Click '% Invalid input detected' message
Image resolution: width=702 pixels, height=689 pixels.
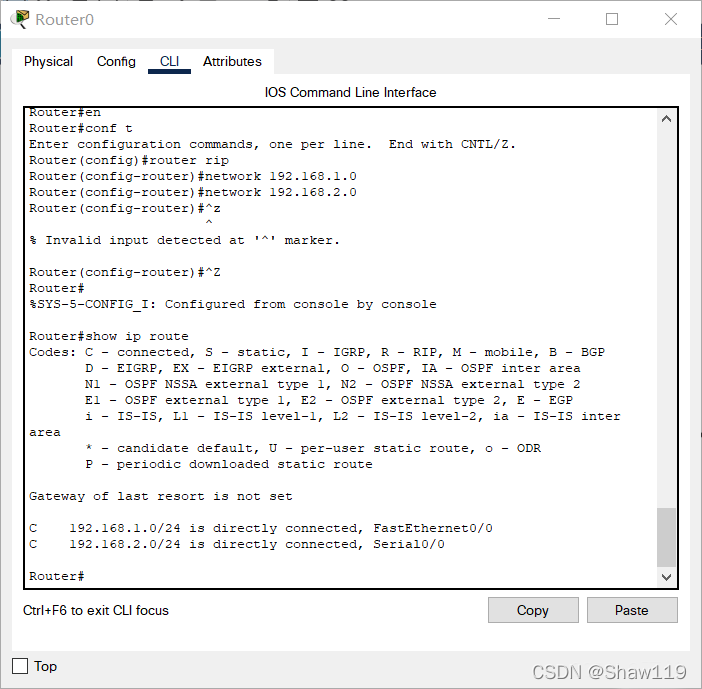(184, 240)
